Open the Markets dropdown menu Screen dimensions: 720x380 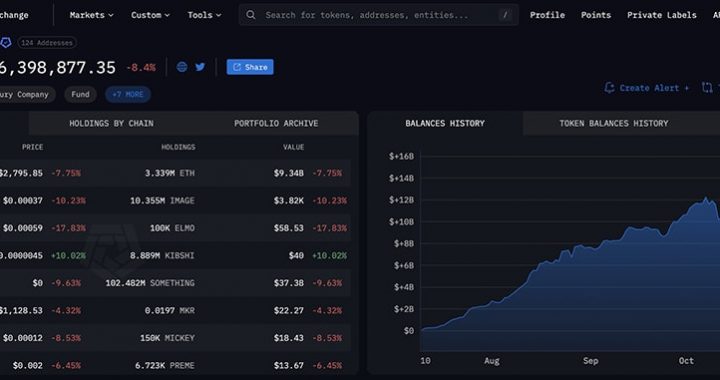coord(91,15)
